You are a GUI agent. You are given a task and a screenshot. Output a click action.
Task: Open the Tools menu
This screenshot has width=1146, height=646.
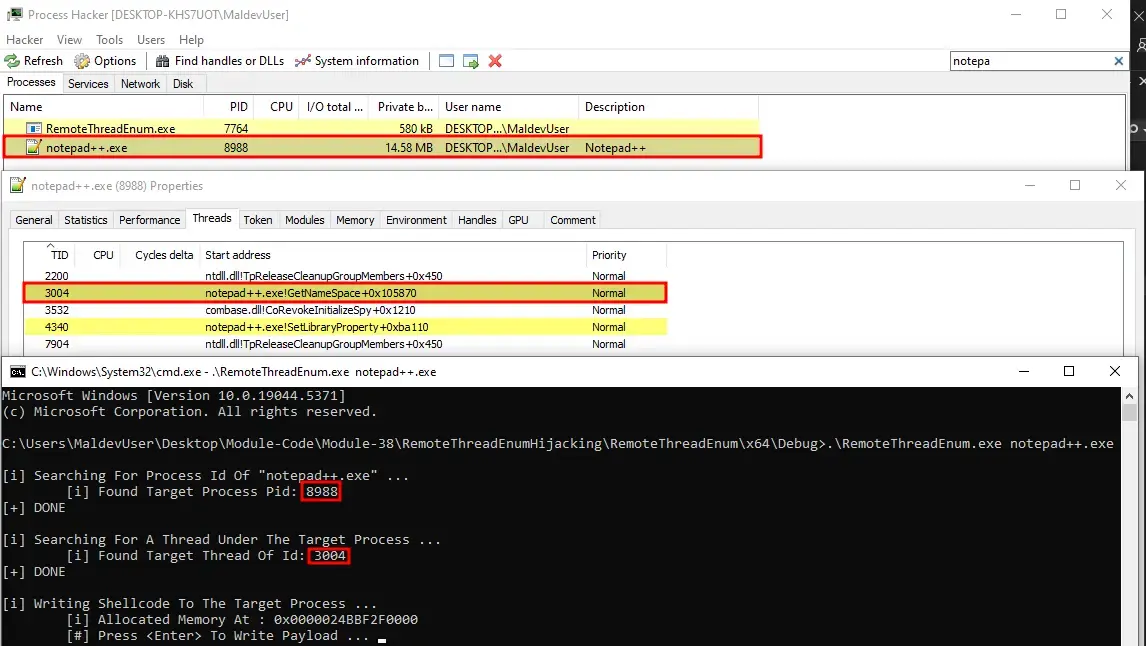point(109,40)
